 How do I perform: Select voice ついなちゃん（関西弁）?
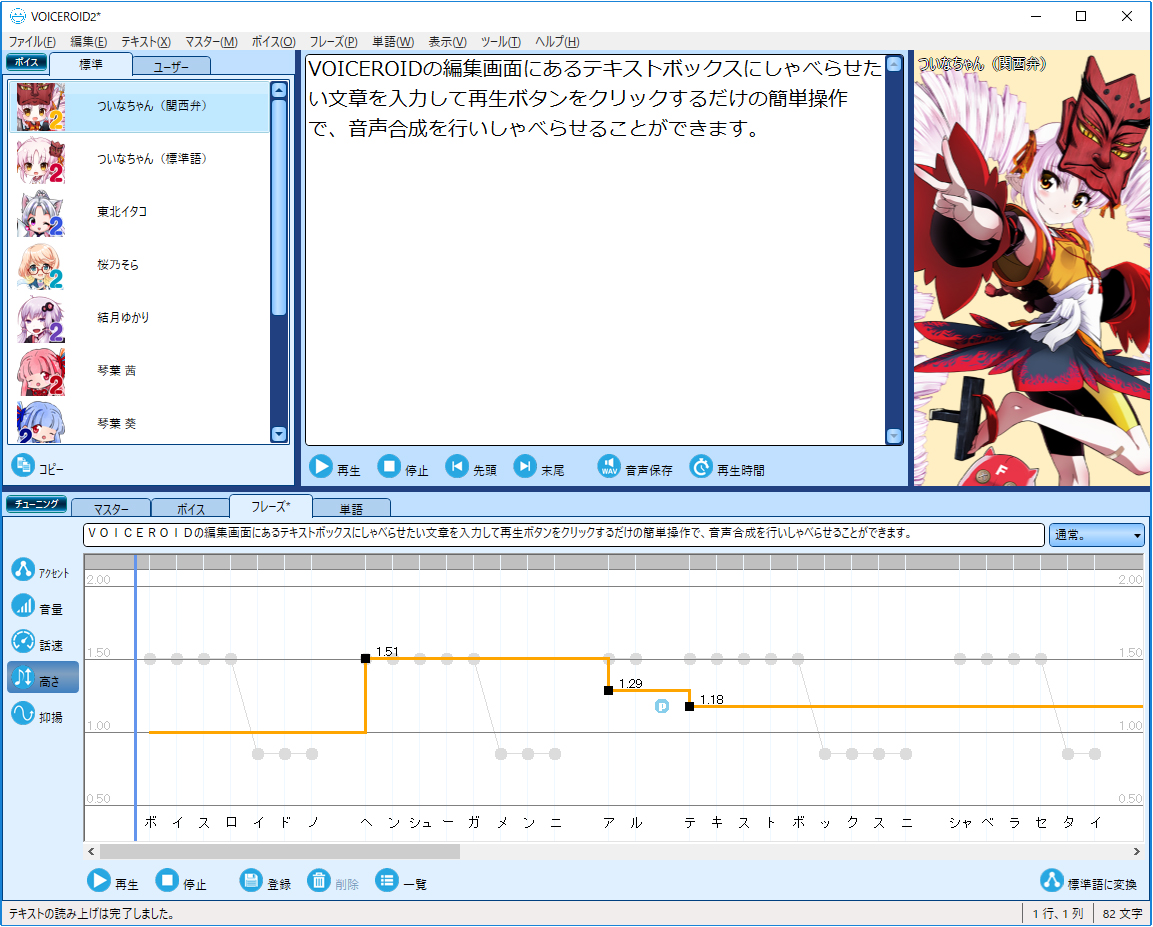click(139, 107)
